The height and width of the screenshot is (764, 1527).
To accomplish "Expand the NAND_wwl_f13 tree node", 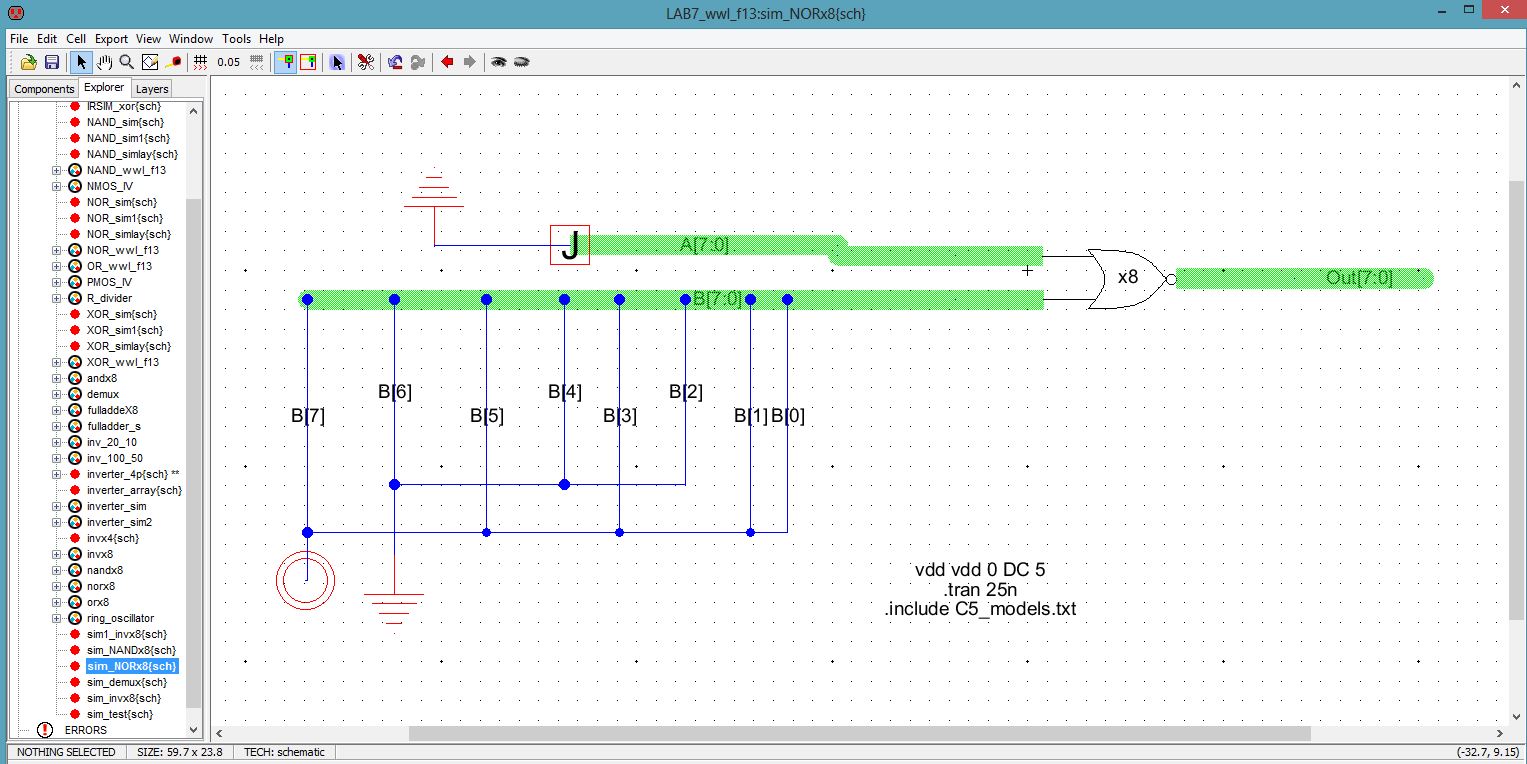I will [57, 170].
